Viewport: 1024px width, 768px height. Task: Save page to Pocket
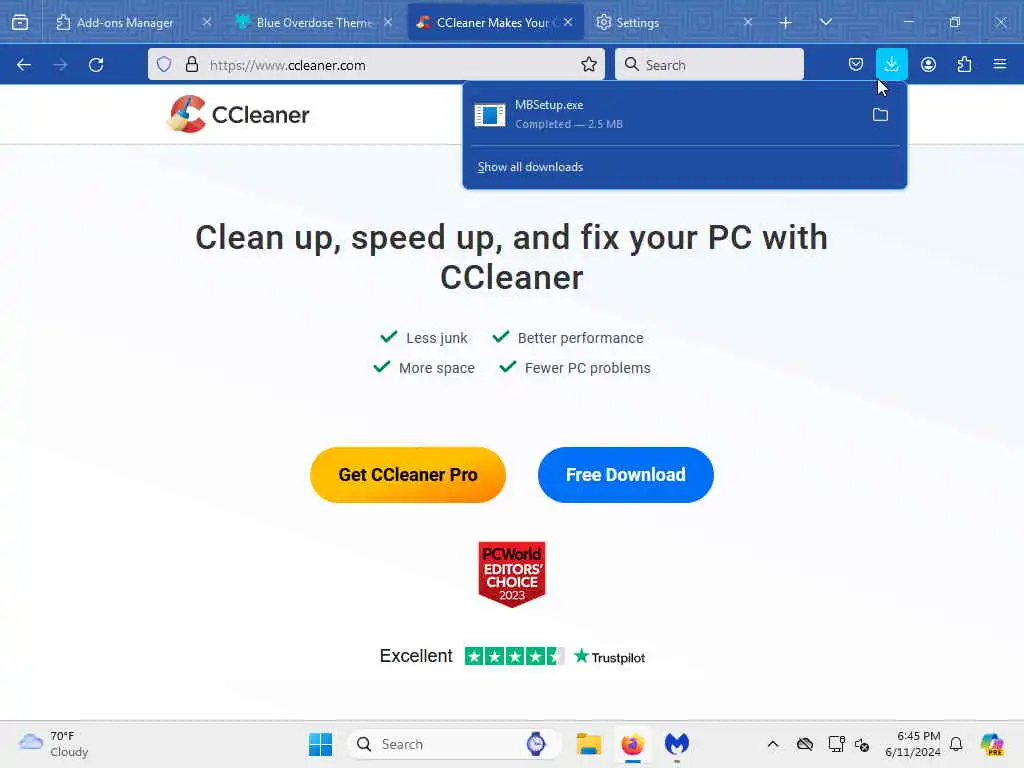click(856, 64)
